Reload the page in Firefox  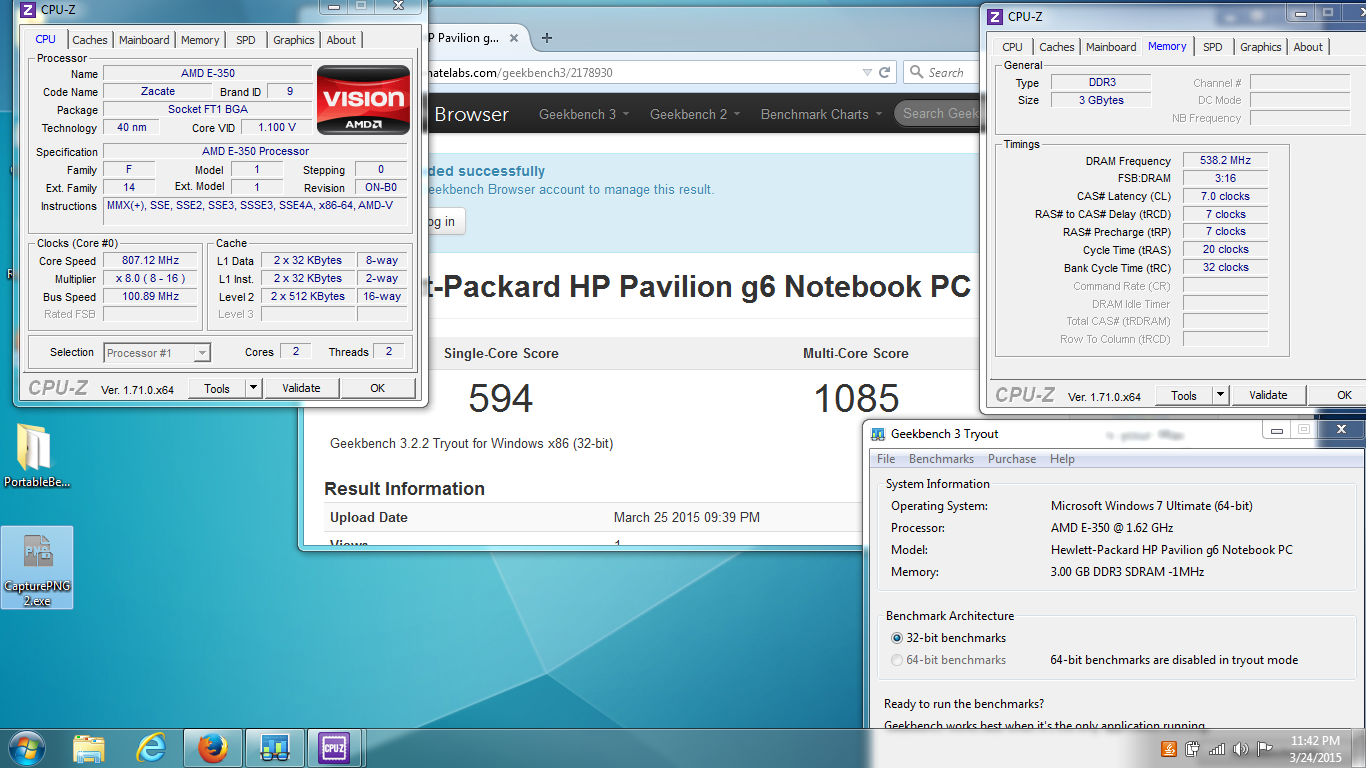[x=884, y=73]
